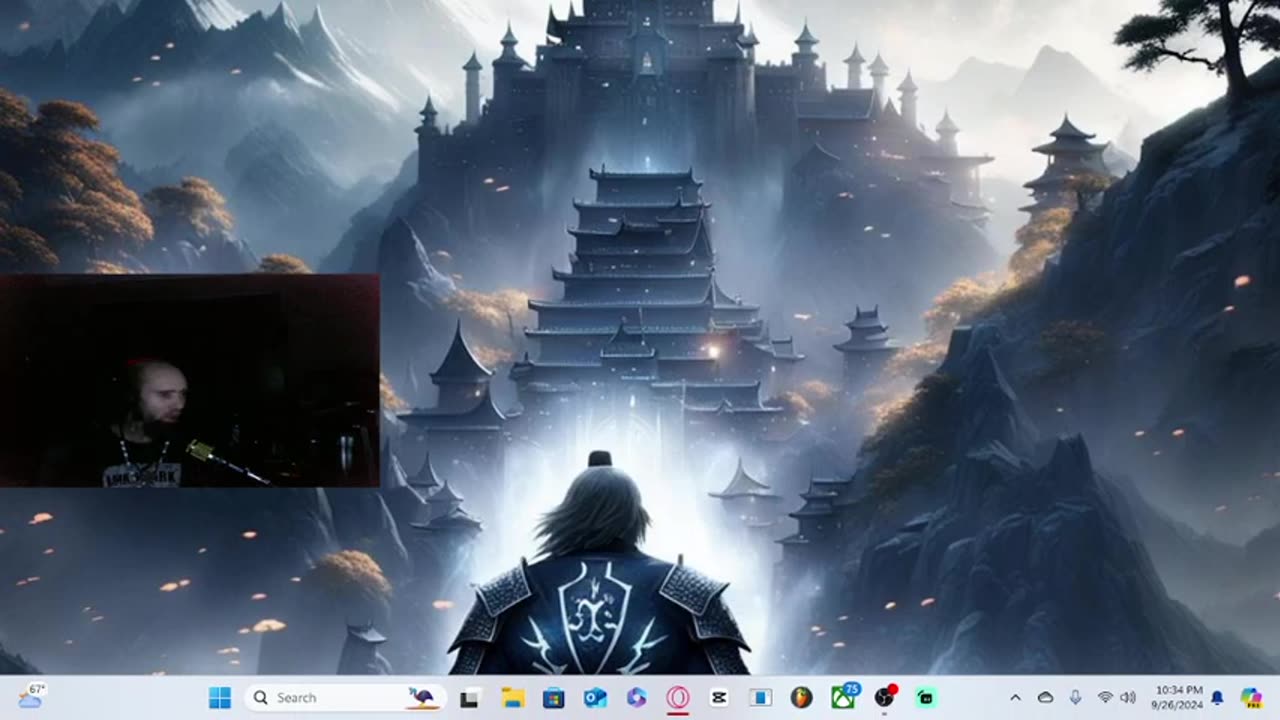Image resolution: width=1280 pixels, height=720 pixels.
Task: Open Outlook from the taskbar
Action: (x=595, y=698)
